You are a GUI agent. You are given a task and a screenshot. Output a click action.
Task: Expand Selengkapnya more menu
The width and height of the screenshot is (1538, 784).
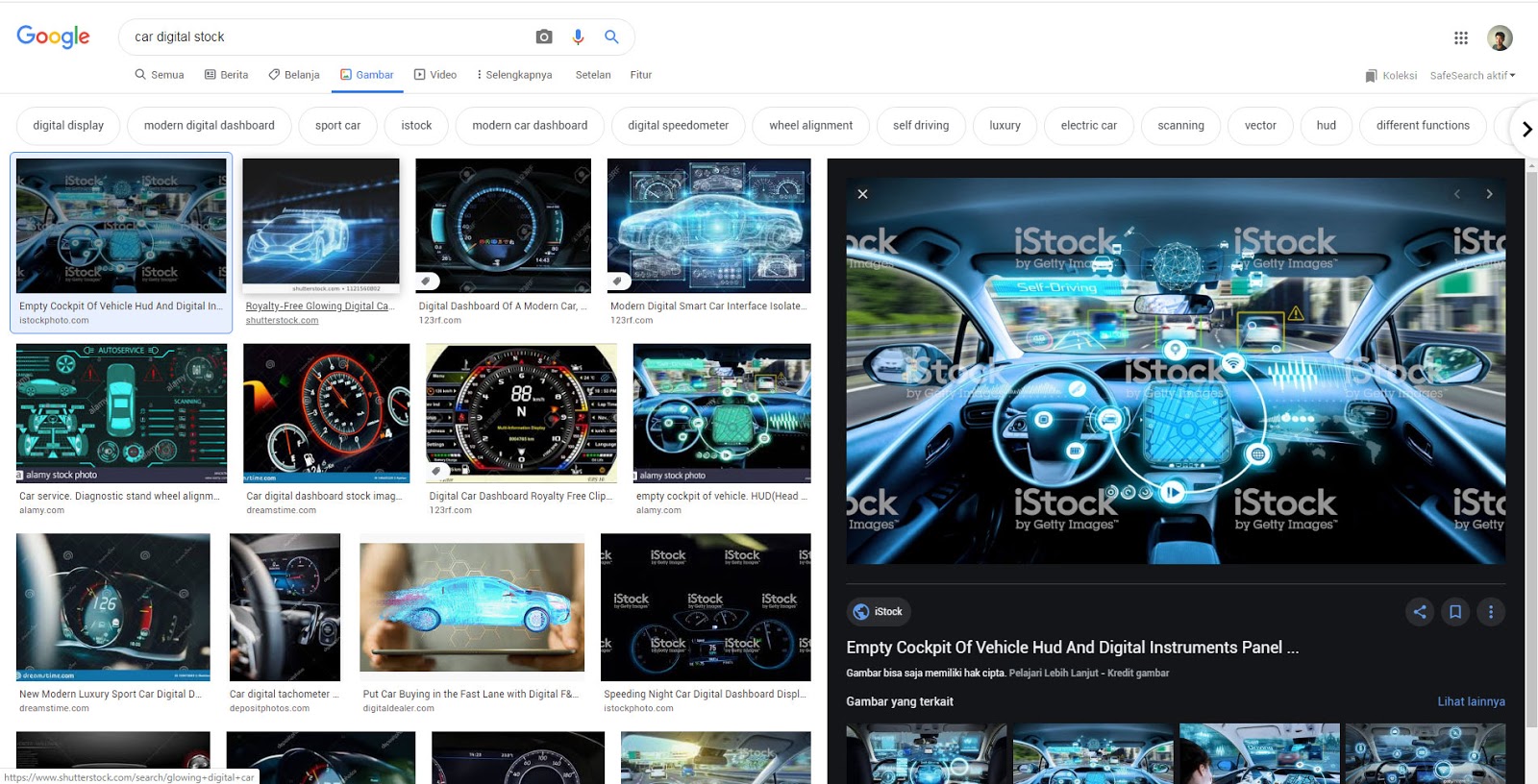(x=514, y=75)
